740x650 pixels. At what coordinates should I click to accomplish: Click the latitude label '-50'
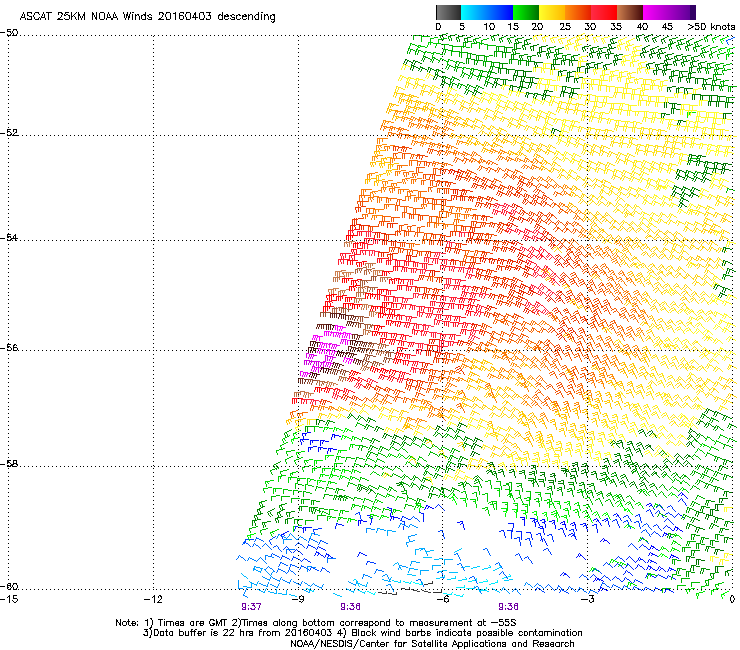[x=9, y=33]
